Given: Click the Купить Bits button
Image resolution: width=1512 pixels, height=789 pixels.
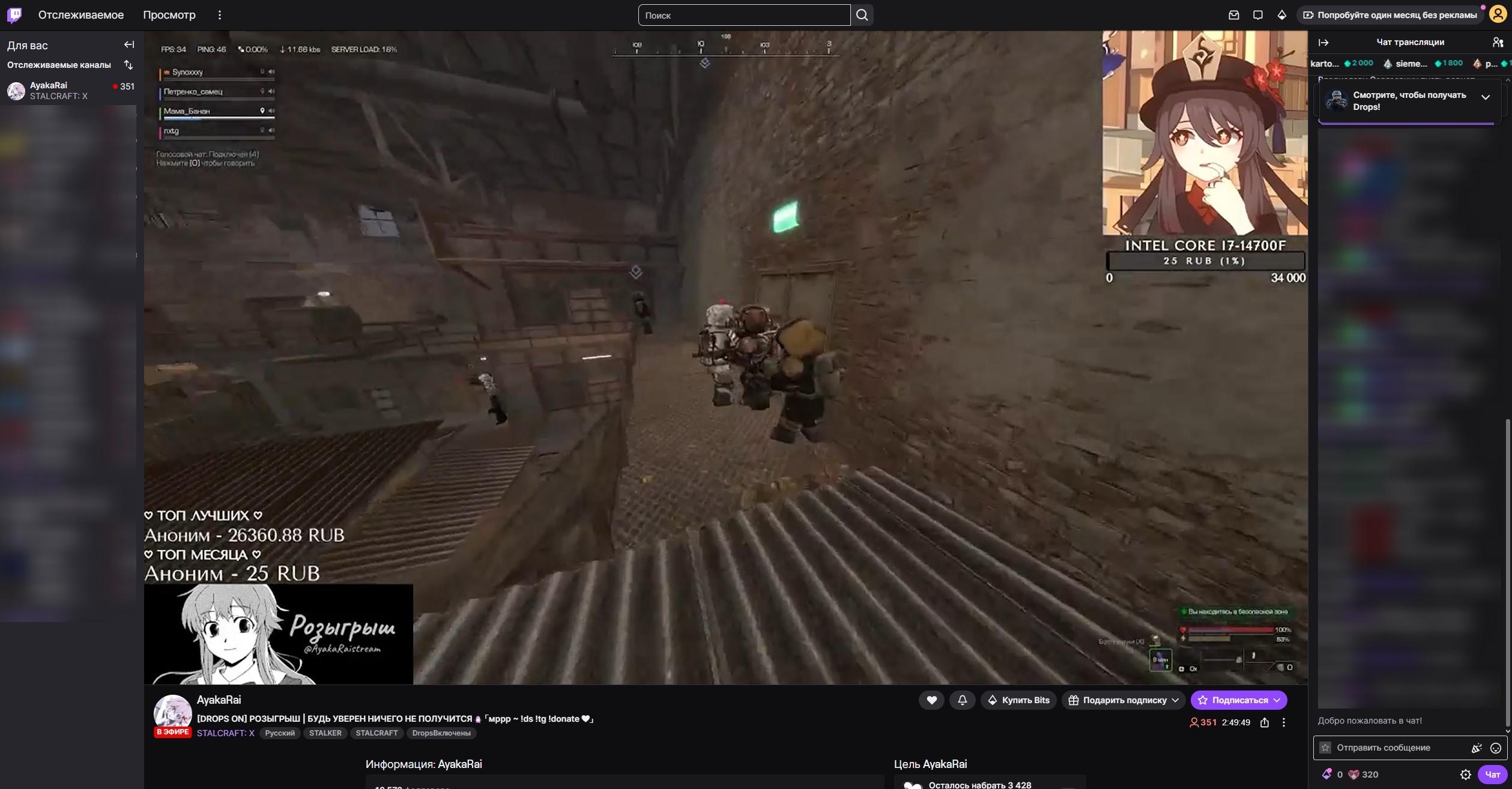Looking at the screenshot, I should pos(1018,700).
